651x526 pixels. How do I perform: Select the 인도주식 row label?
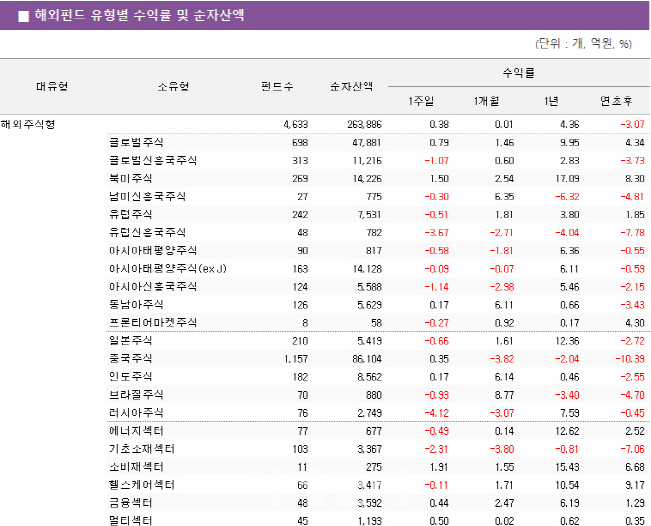(130, 377)
